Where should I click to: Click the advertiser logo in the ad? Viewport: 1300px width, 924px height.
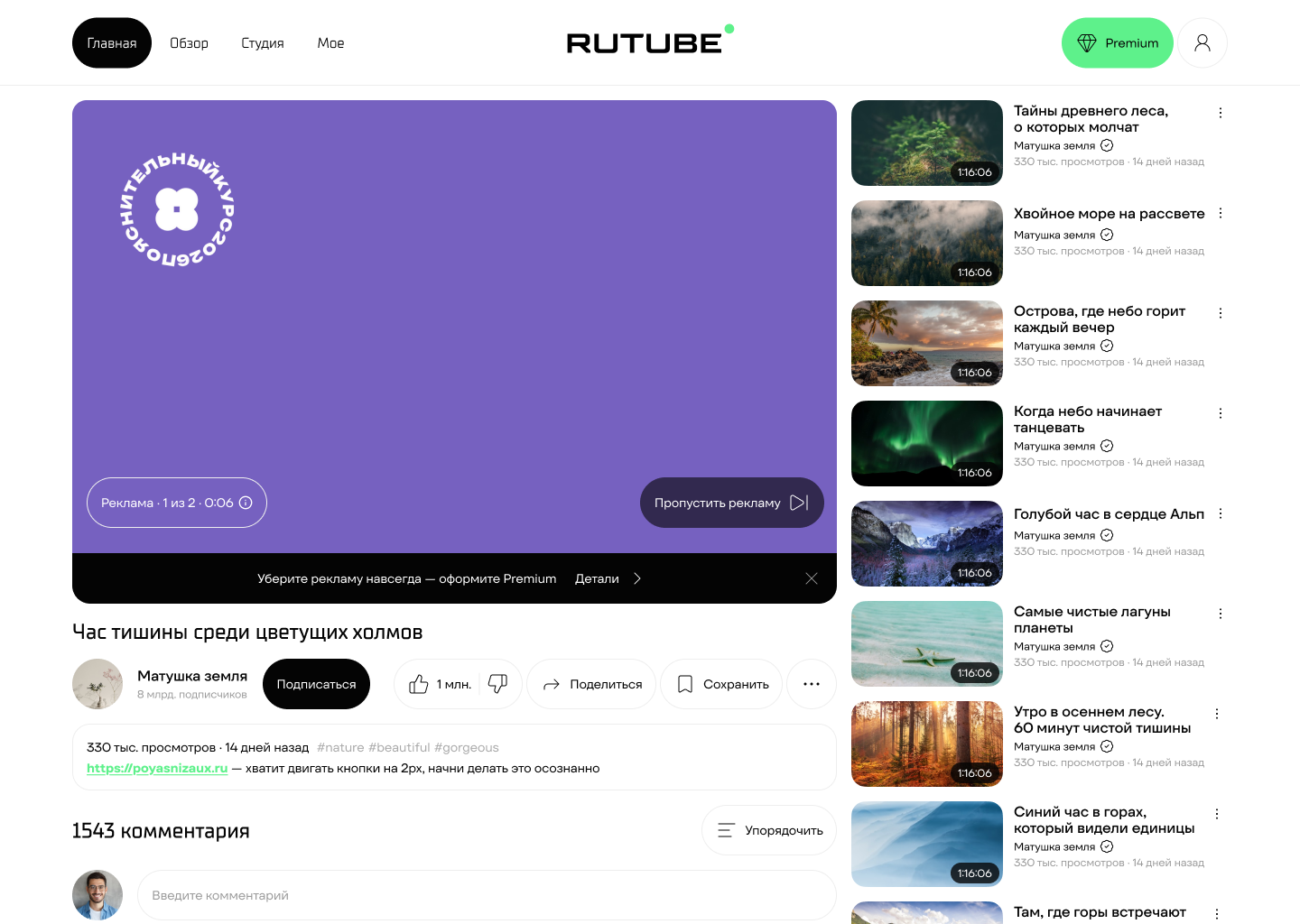(177, 210)
